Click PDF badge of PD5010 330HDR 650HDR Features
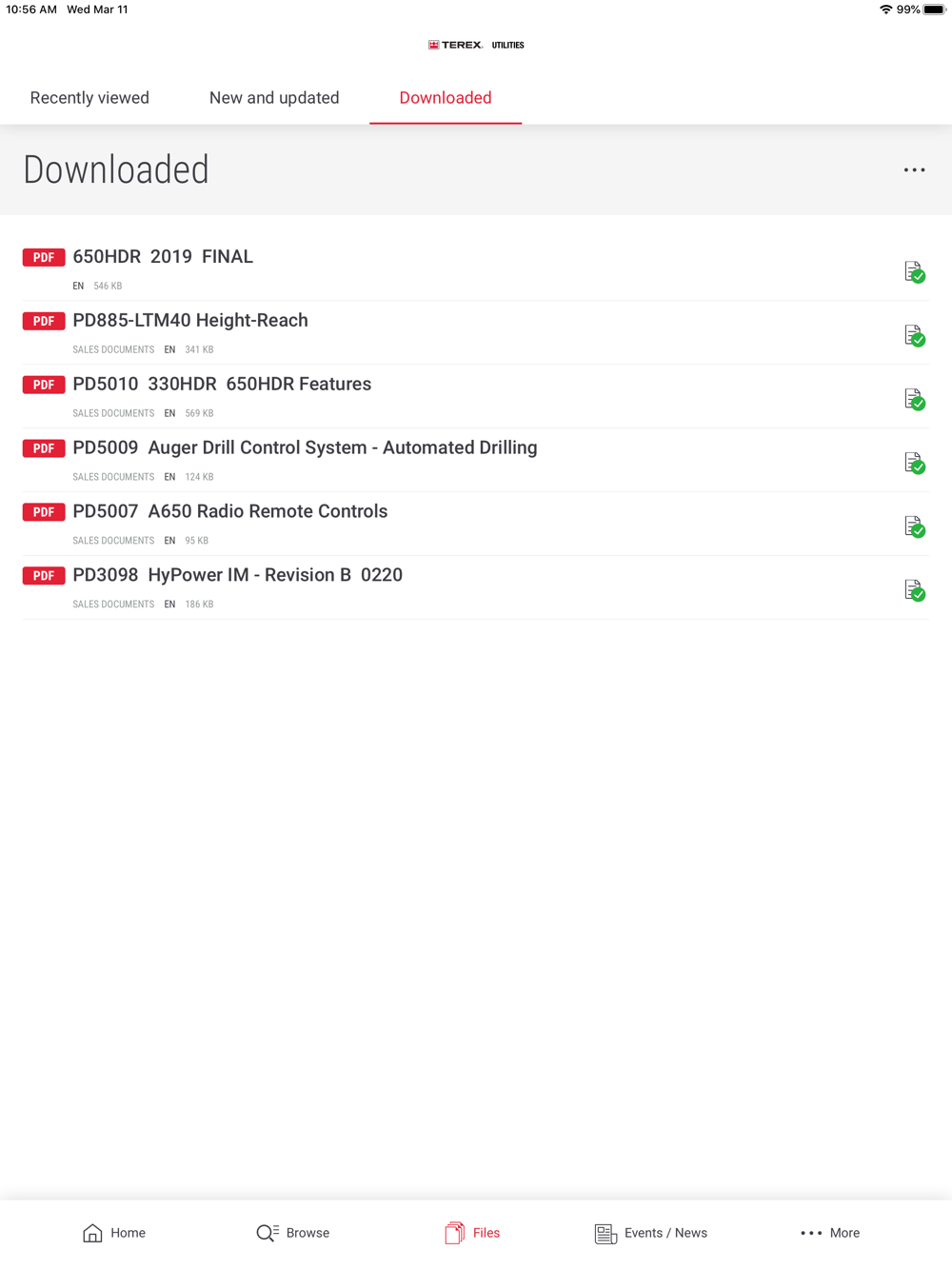The image size is (952, 1270). (44, 385)
